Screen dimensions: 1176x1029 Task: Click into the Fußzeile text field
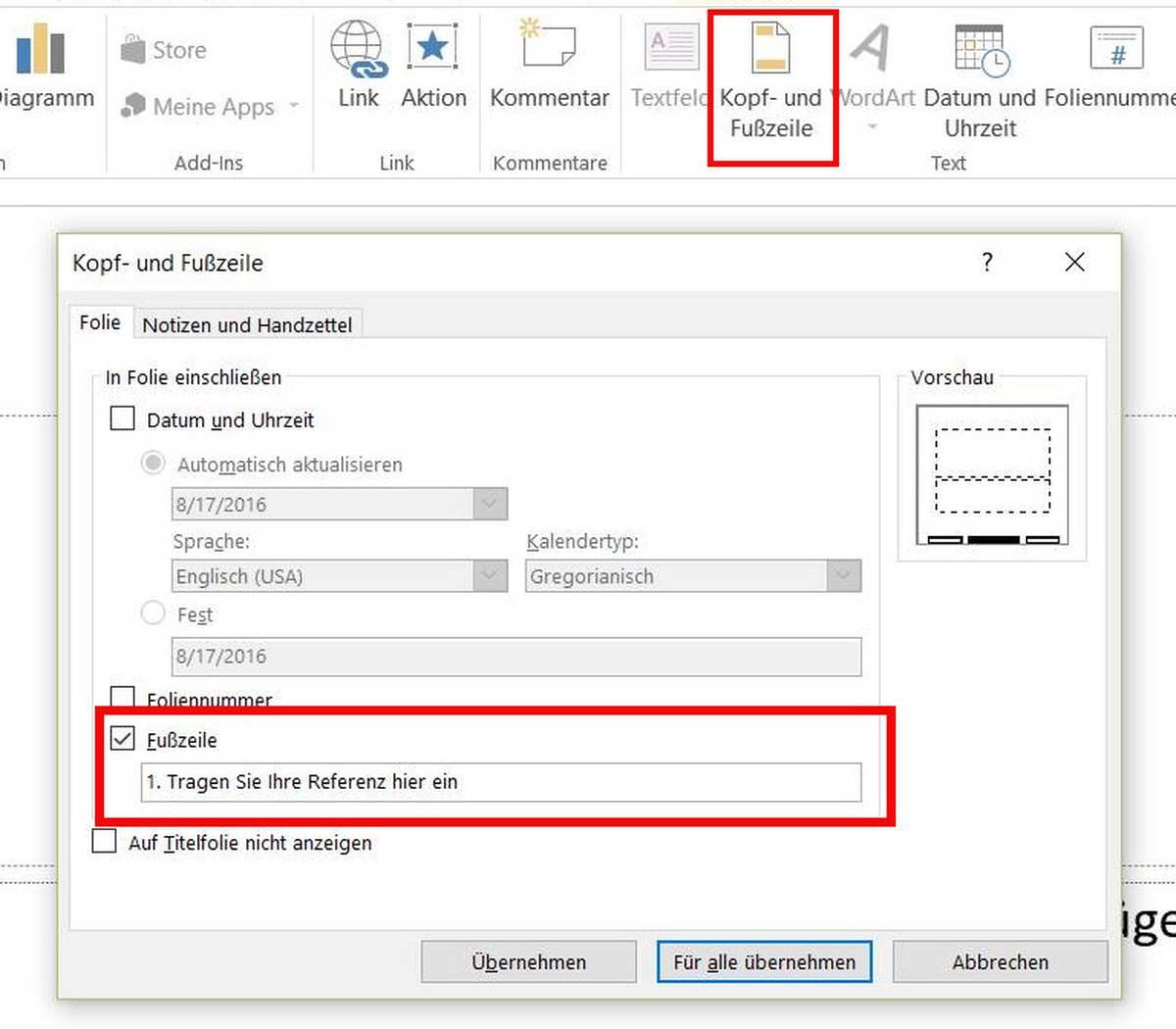[501, 782]
